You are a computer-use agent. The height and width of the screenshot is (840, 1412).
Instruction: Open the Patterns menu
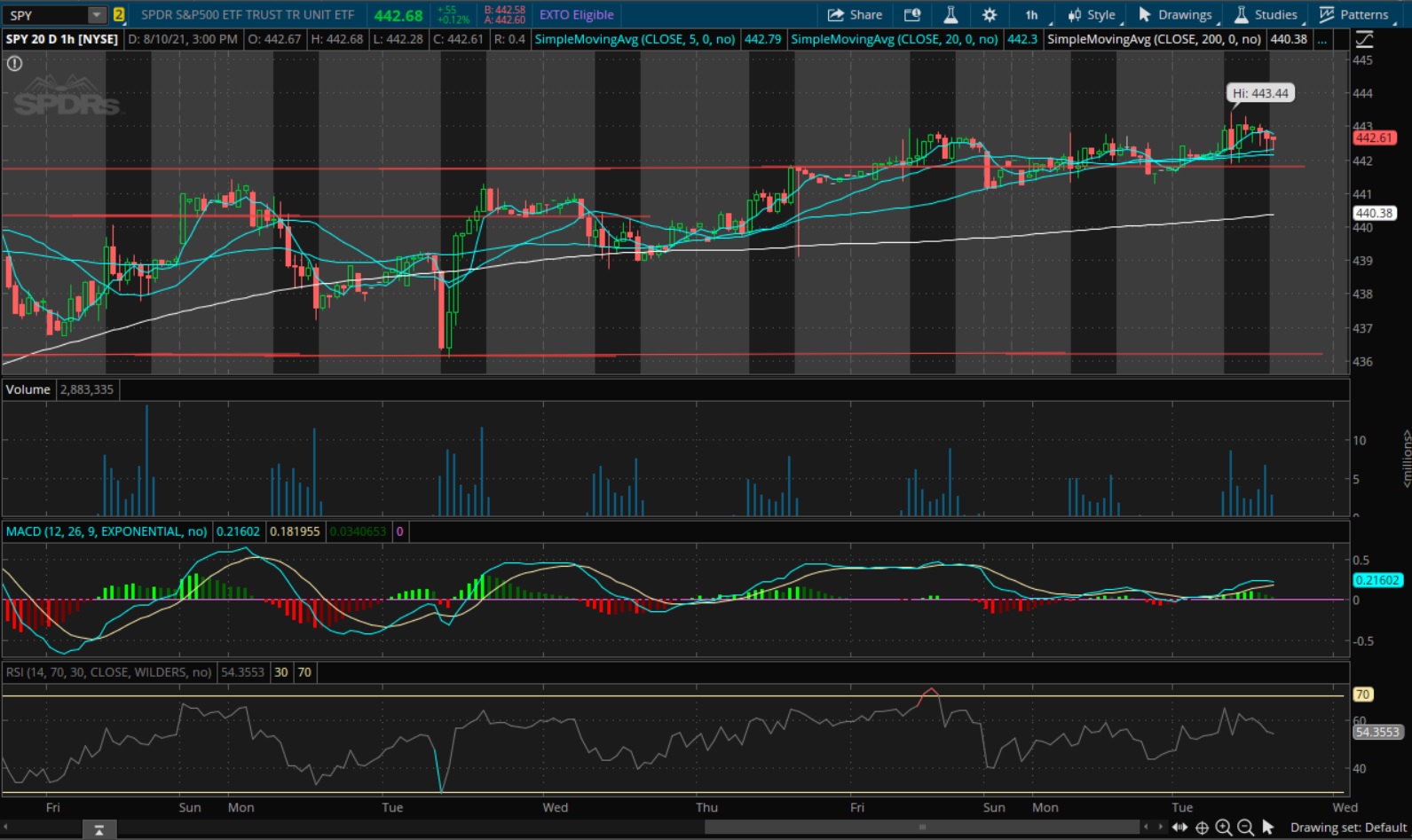[1354, 14]
